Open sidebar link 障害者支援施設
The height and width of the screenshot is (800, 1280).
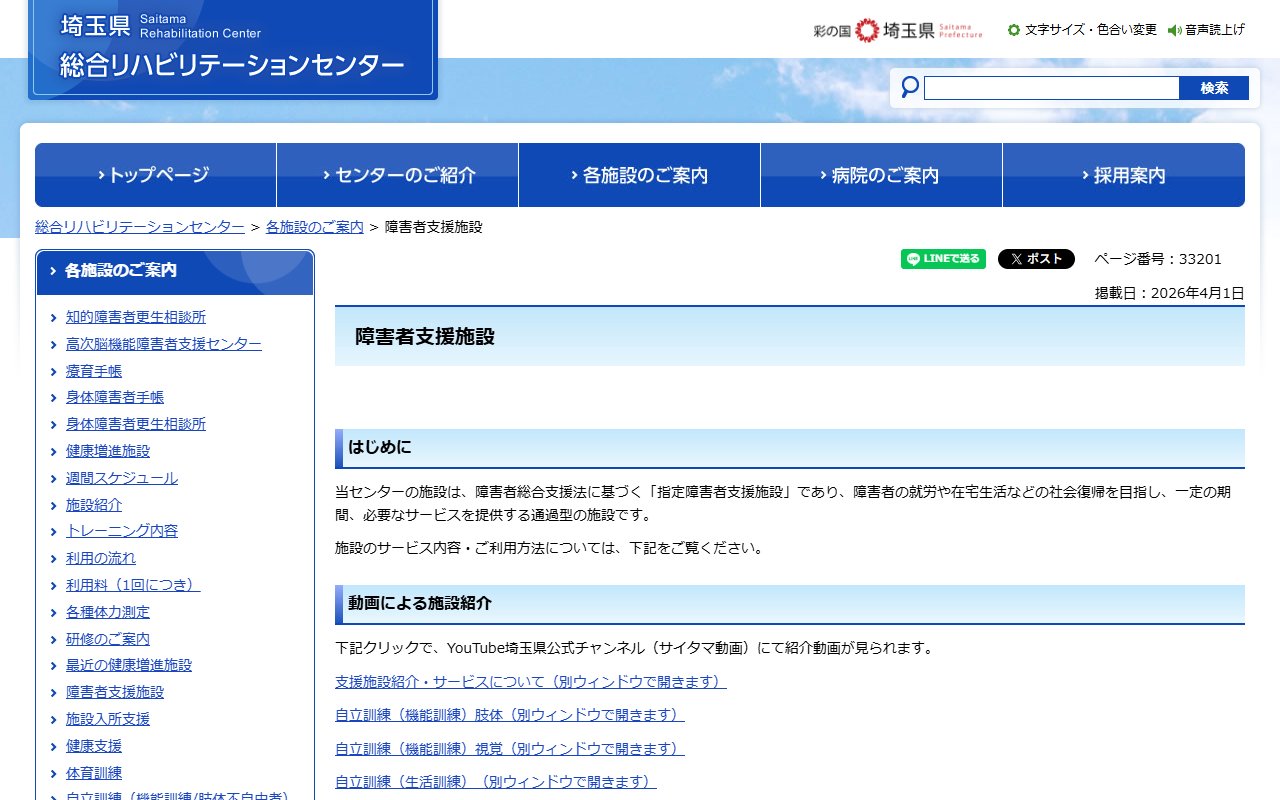pos(115,692)
